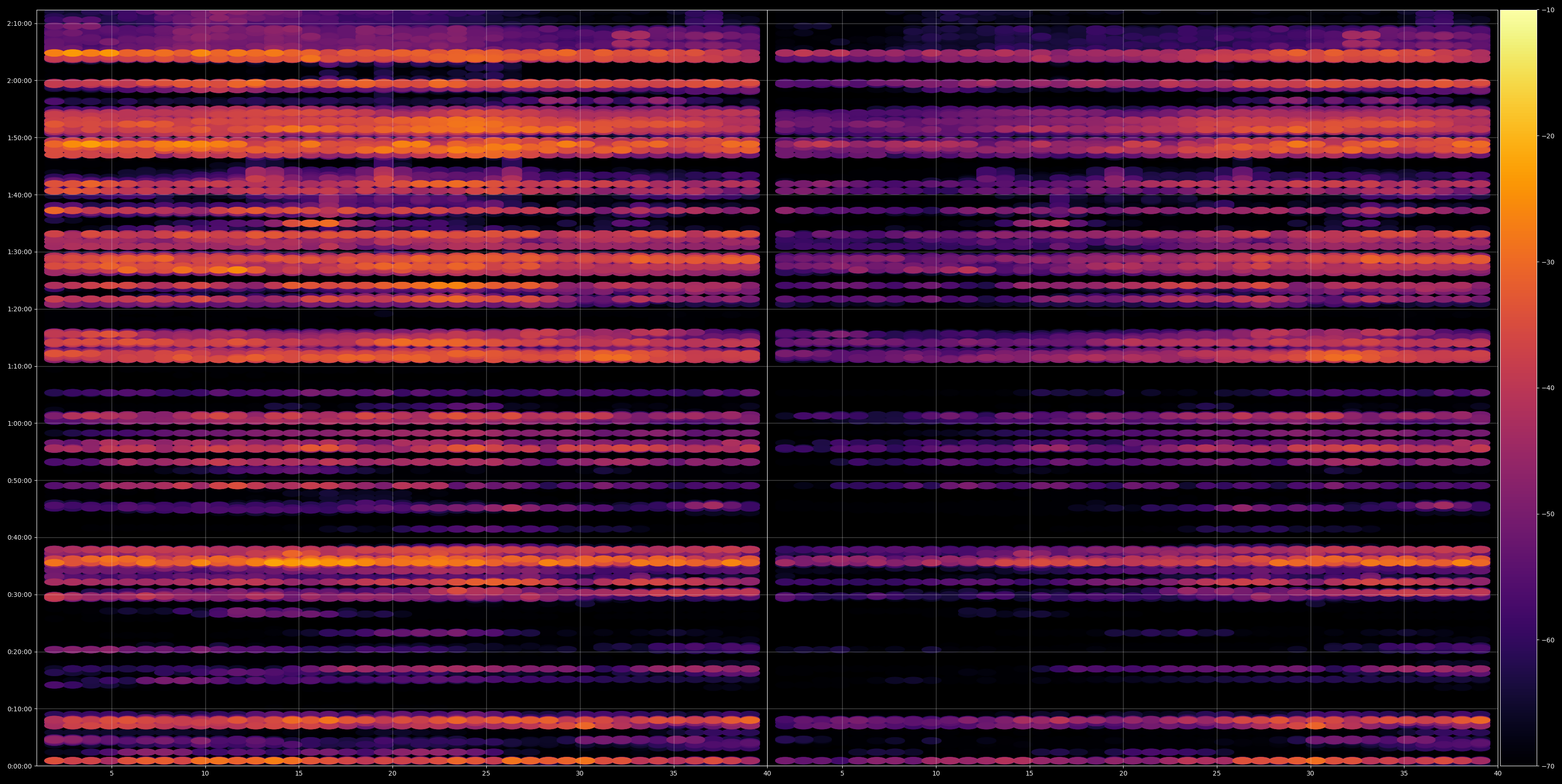Image resolution: width=1562 pixels, height=784 pixels.
Task: Click x-axis label "25" of the right plot
Action: 1217,774
